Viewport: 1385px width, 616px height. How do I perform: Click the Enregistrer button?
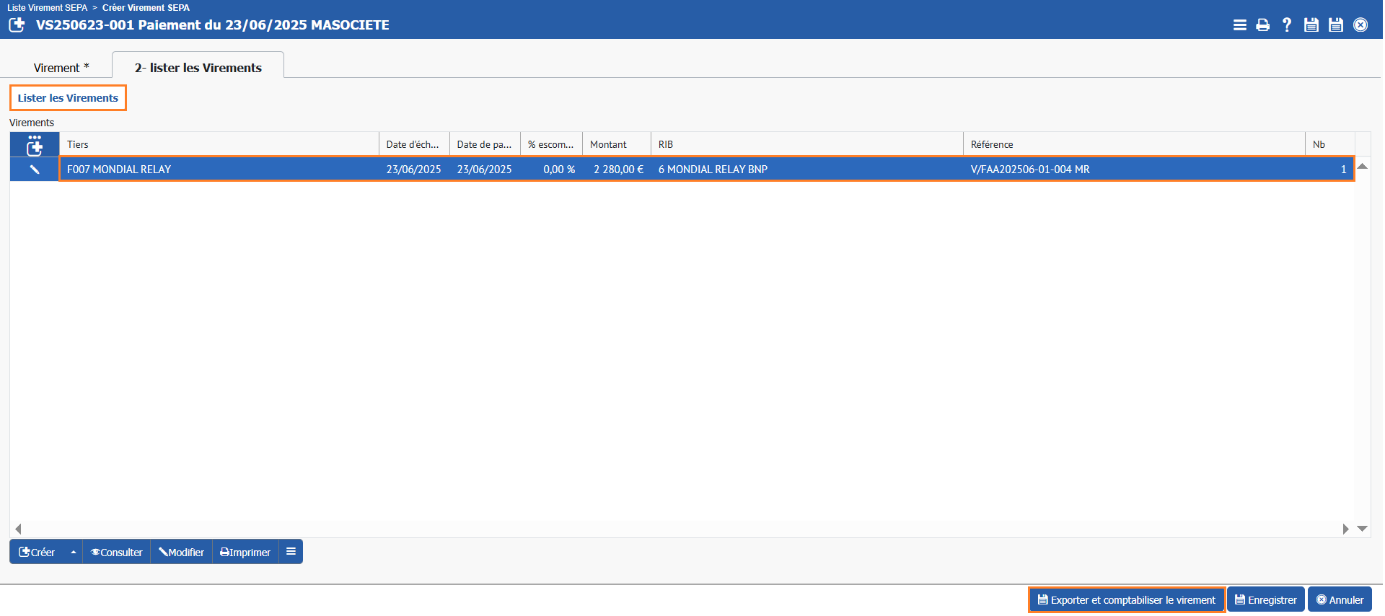[1265, 600]
